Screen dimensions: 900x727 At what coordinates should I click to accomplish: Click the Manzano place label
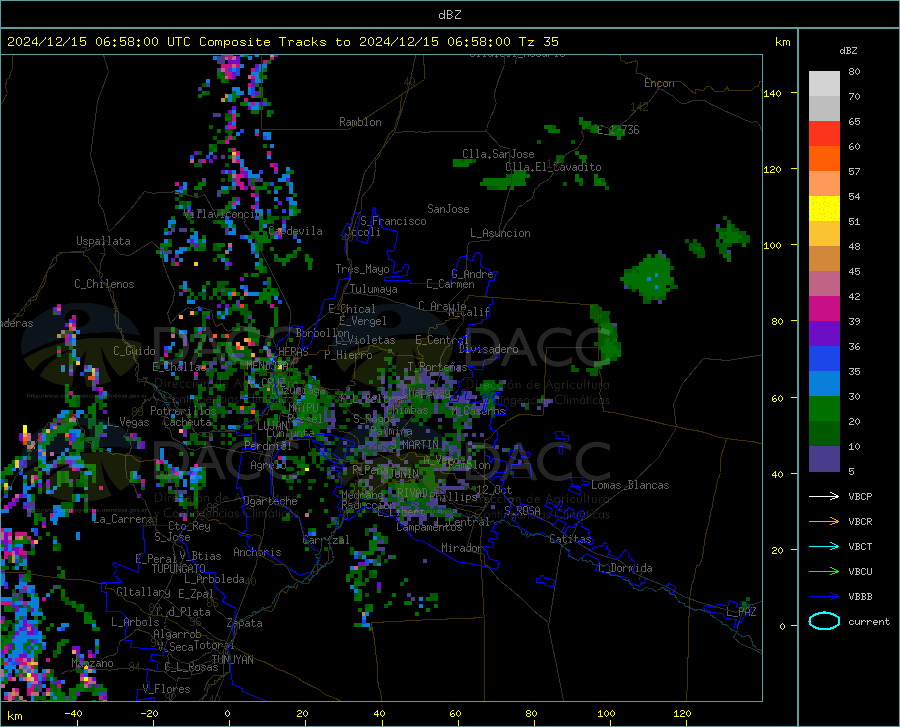(x=92, y=663)
